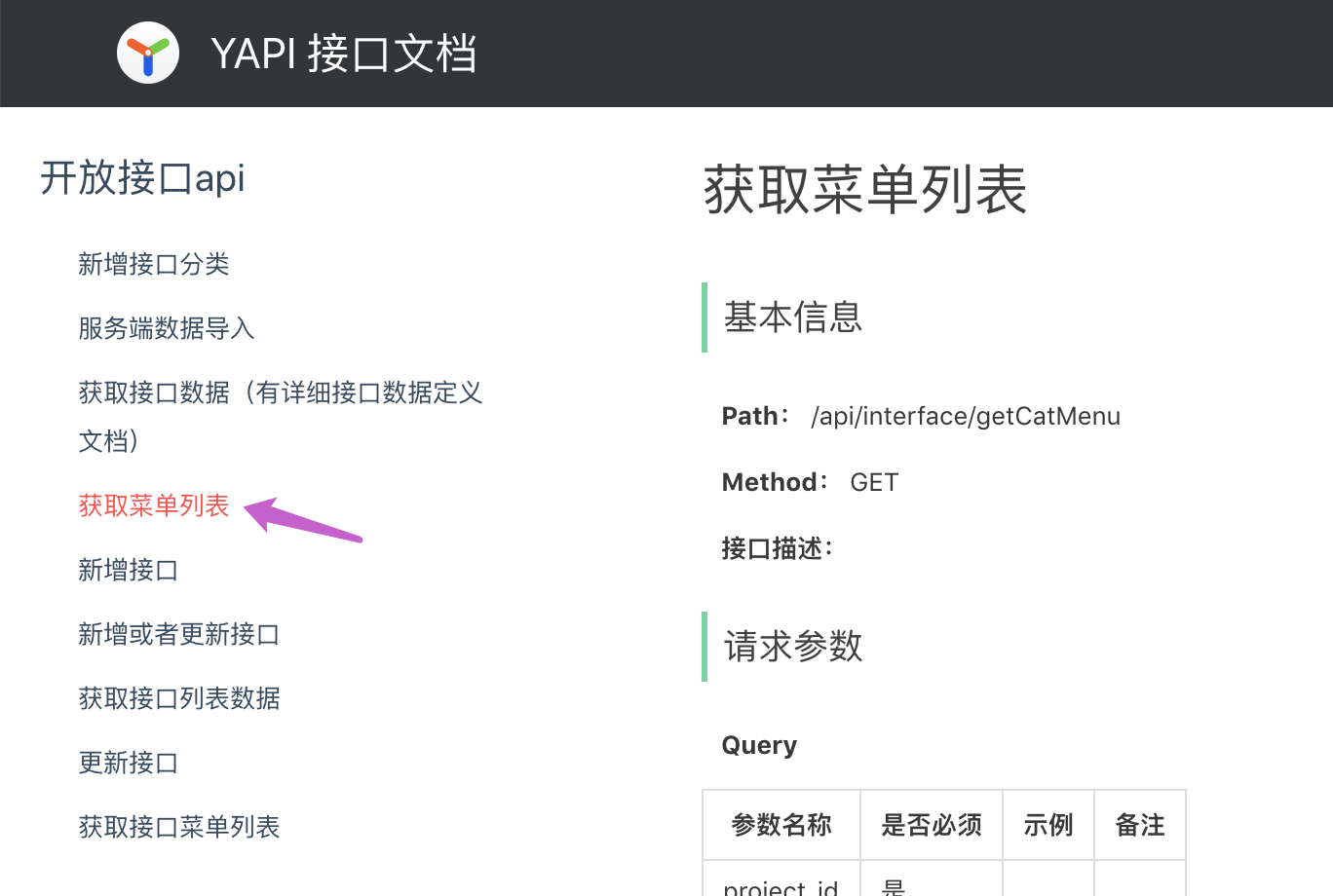This screenshot has height=896, width=1333.
Task: Click the YAPI logo icon
Action: point(148,53)
